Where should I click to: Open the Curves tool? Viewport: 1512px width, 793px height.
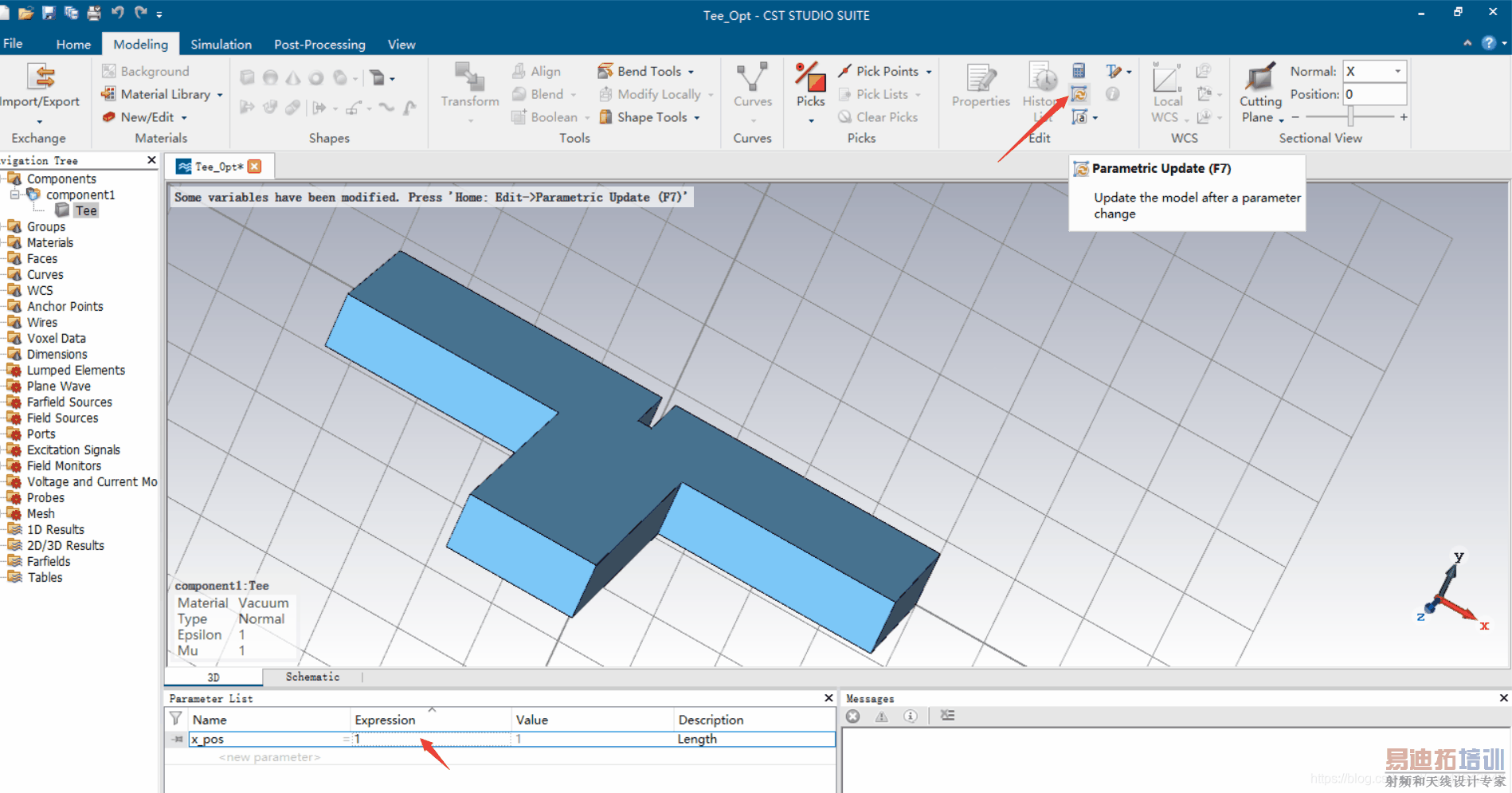(753, 92)
